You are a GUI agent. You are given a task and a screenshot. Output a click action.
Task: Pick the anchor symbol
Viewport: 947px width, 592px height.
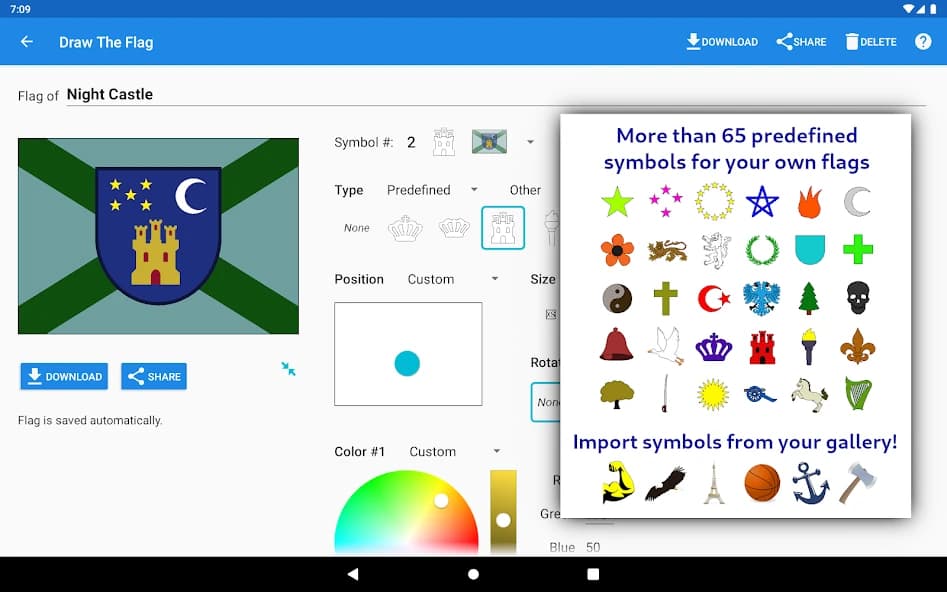[x=809, y=482]
